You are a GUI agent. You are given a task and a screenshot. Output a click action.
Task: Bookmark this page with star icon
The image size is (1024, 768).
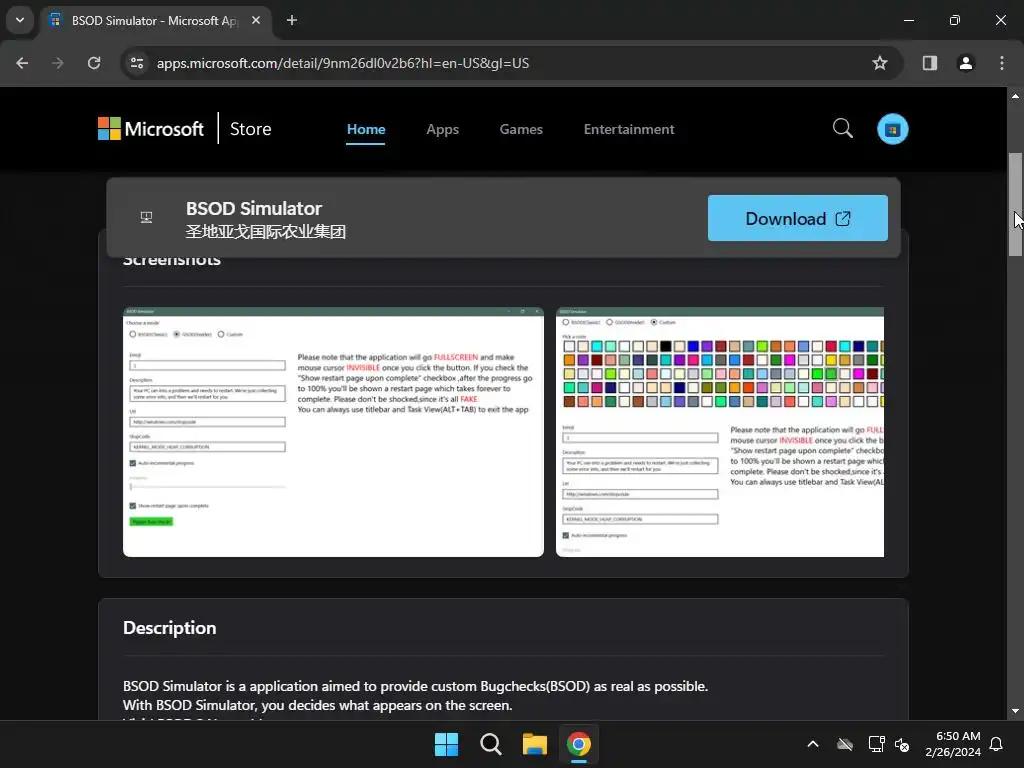[880, 63]
